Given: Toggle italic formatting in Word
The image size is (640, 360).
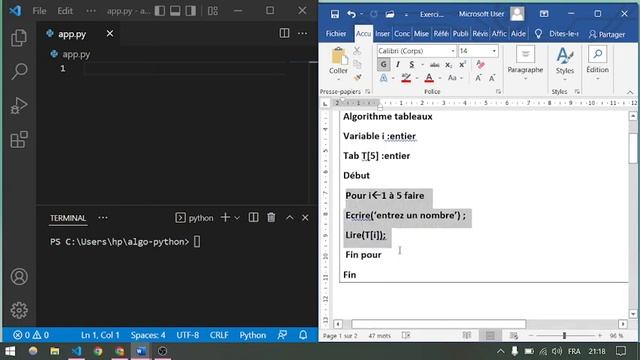Looking at the screenshot, I should click(x=398, y=64).
